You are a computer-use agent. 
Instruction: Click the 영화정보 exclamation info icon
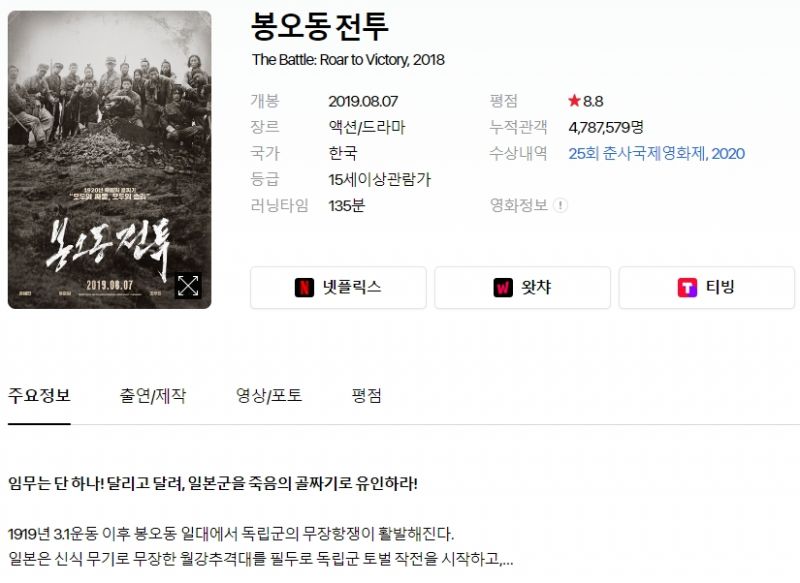coord(560,206)
